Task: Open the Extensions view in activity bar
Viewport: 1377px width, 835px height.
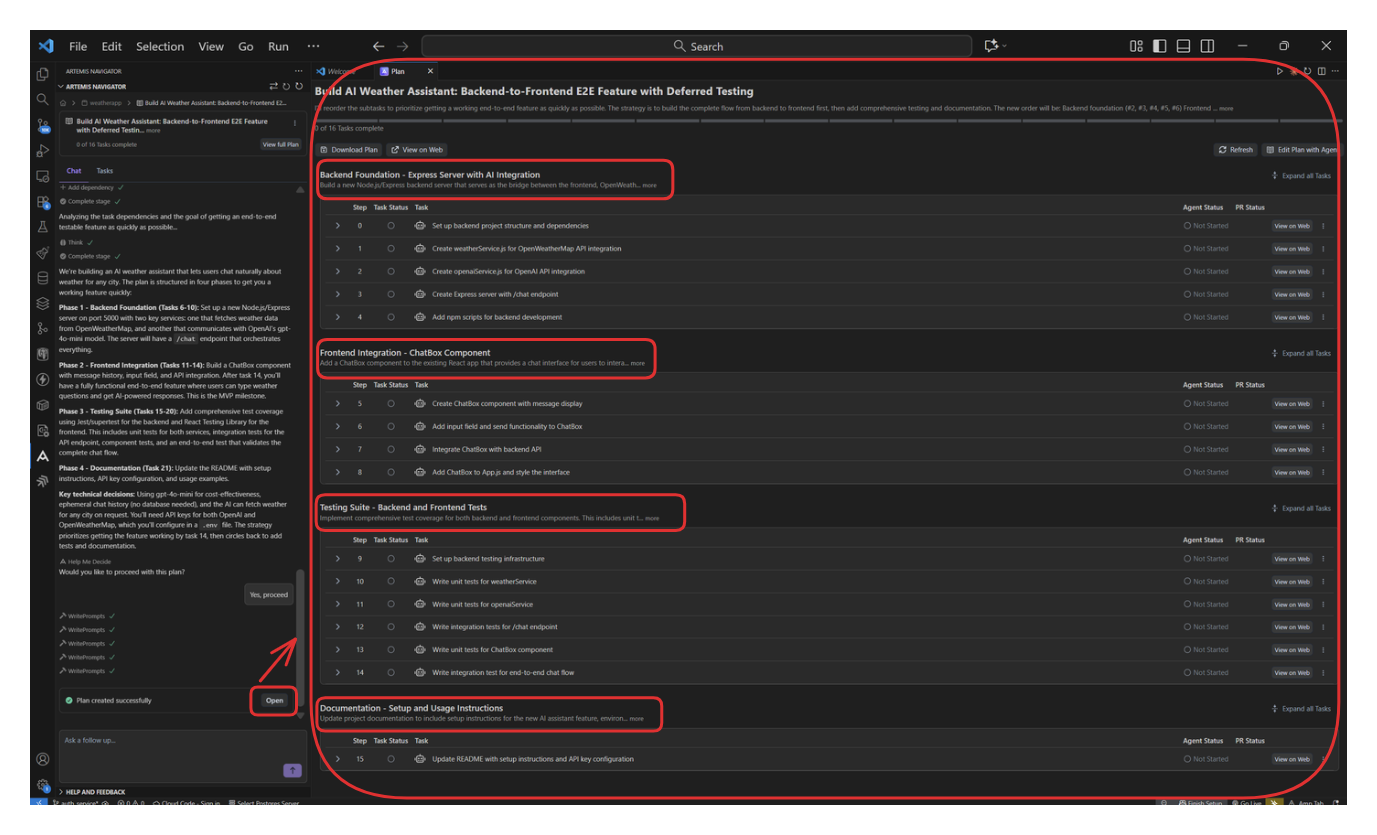Action: click(x=42, y=202)
